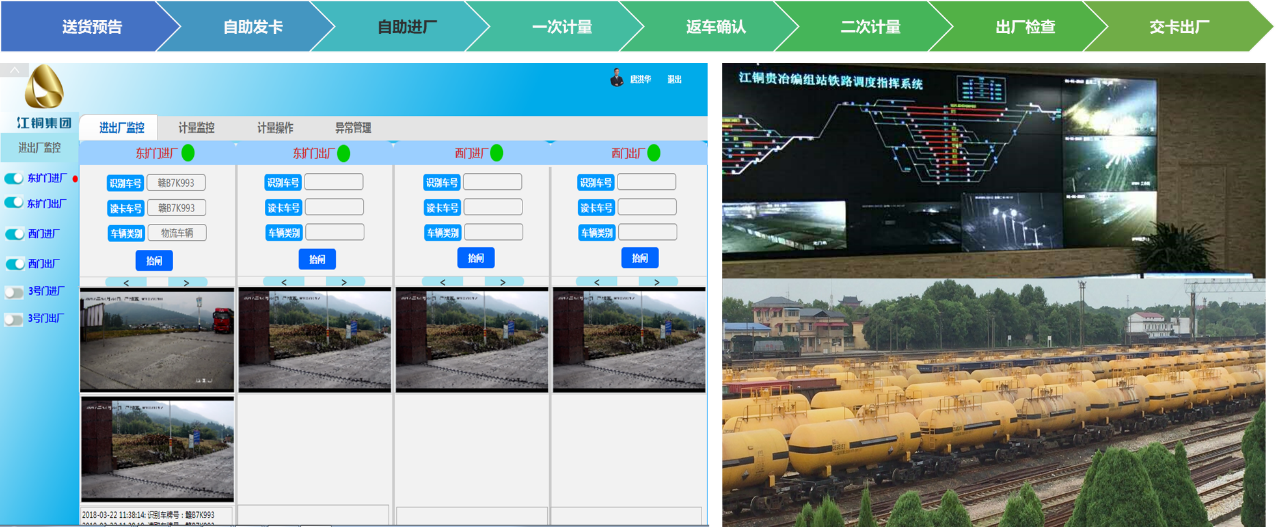Viewport: 1276px width, 527px height.
Task: Open the 异常管理 tab
Action: (352, 128)
